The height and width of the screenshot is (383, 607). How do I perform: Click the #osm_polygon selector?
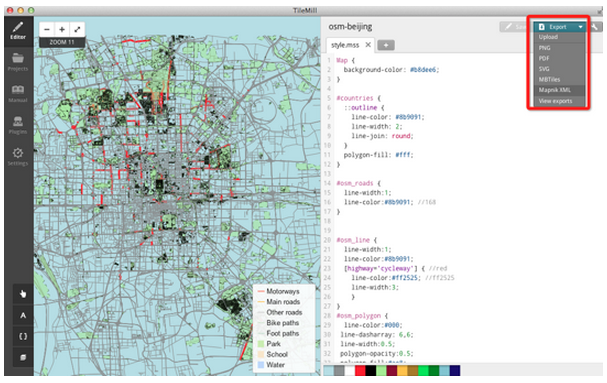pos(358,316)
